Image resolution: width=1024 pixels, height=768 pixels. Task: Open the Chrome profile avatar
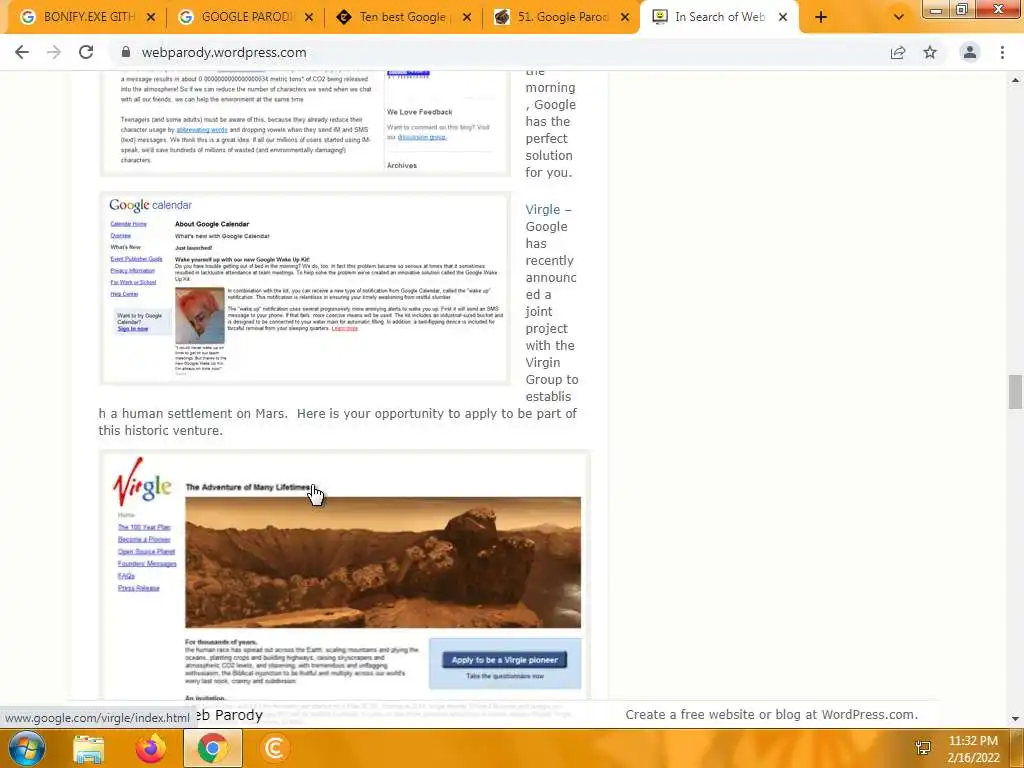(970, 52)
